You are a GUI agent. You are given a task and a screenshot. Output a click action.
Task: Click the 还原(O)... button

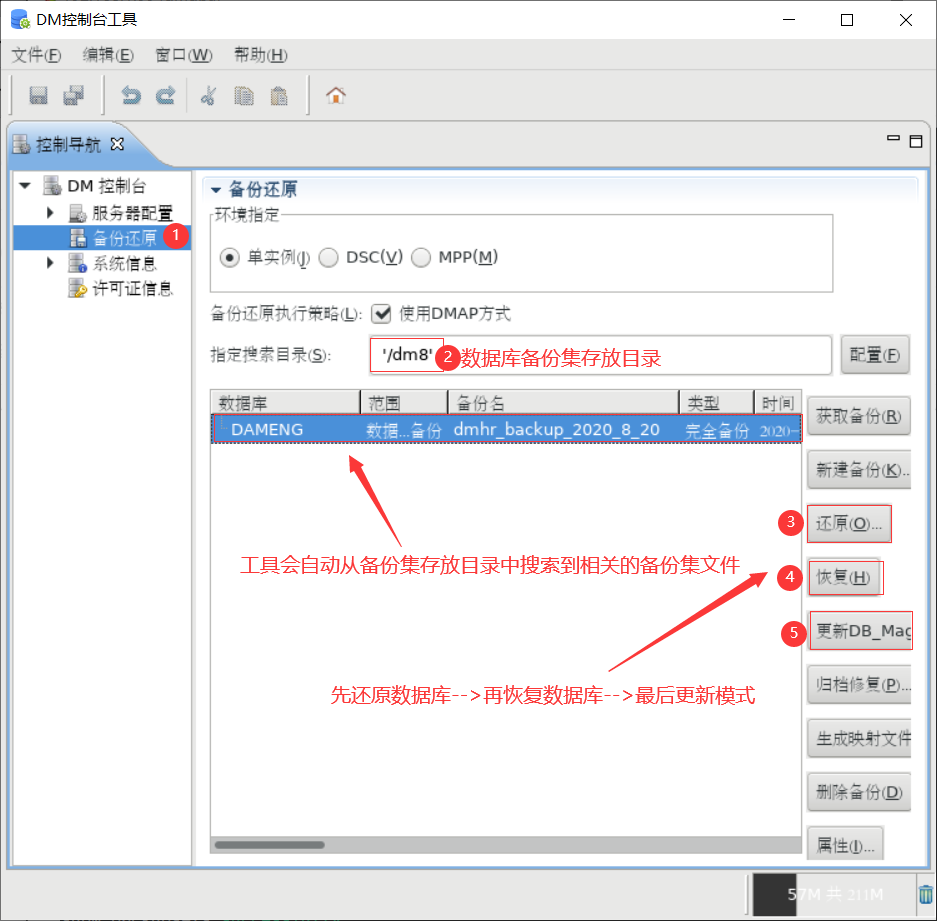(x=849, y=524)
